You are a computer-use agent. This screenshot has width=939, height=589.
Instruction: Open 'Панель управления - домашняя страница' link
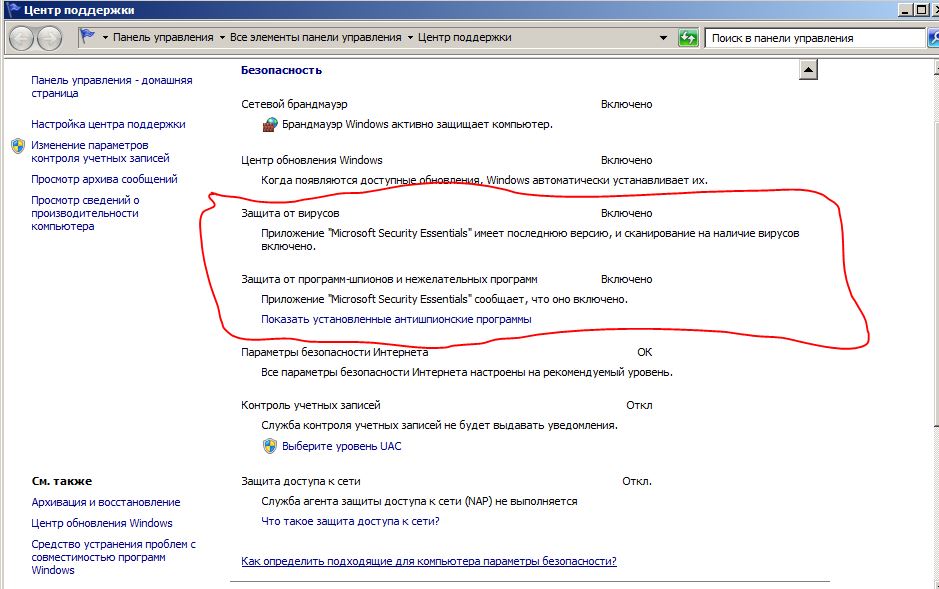tap(112, 87)
